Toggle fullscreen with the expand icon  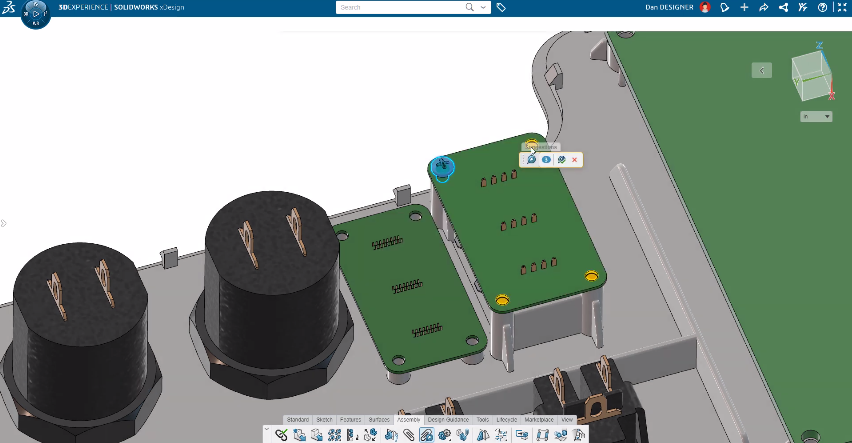(840, 7)
